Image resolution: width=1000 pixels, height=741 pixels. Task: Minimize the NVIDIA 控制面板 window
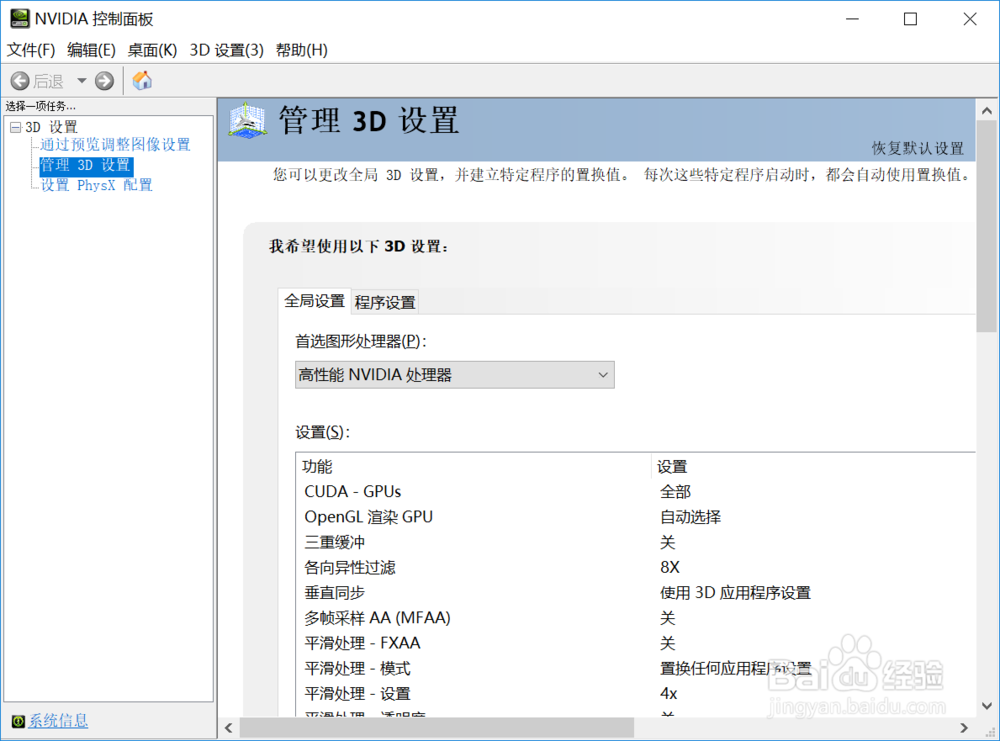tap(852, 19)
